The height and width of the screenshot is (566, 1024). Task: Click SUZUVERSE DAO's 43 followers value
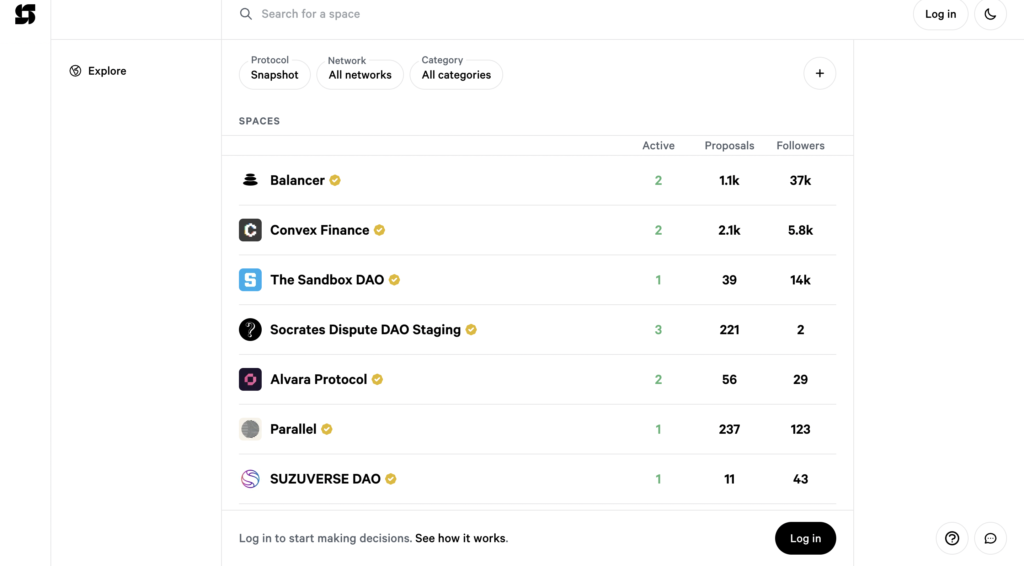click(x=800, y=479)
